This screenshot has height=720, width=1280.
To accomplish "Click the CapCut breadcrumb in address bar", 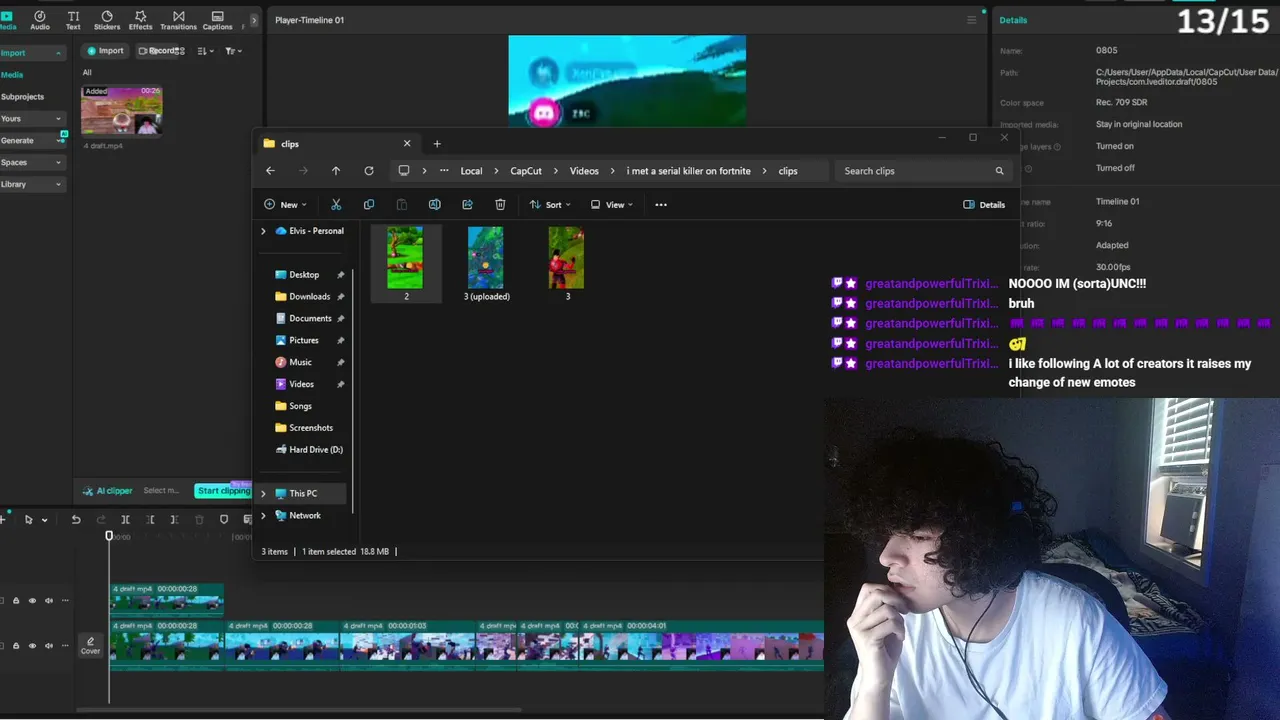I will coord(526,171).
